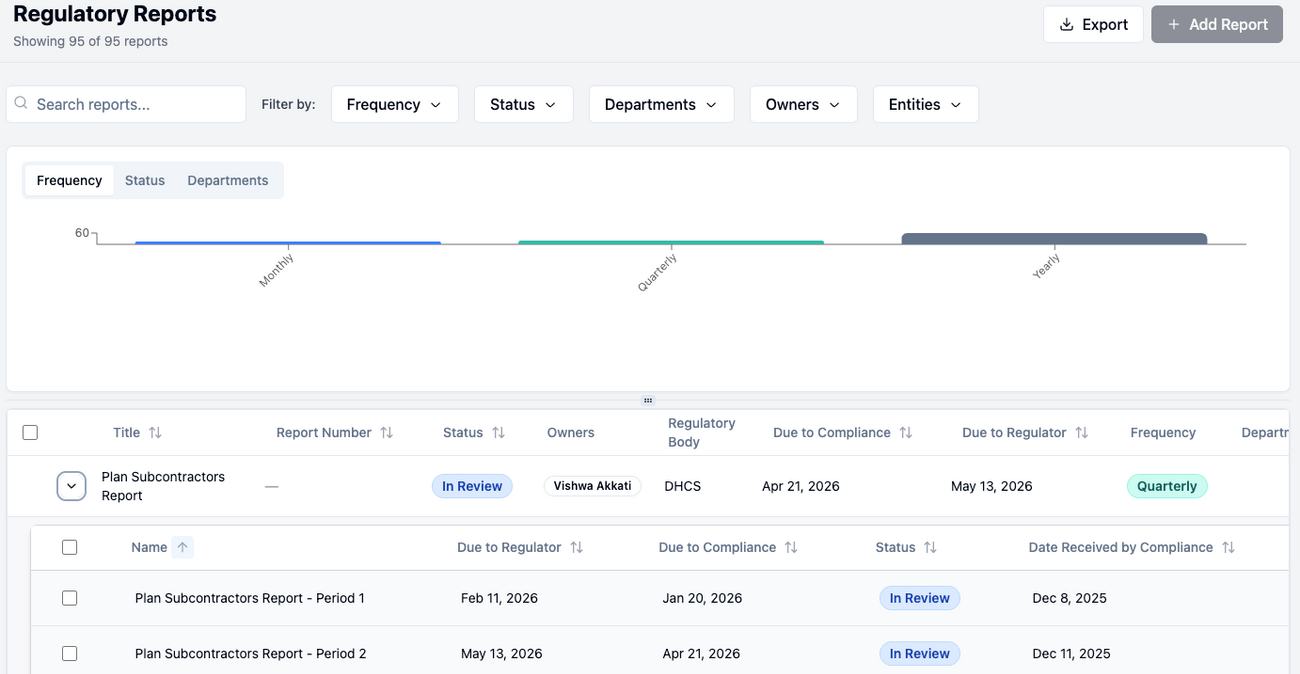Sort main table by Status icon

point(498,433)
